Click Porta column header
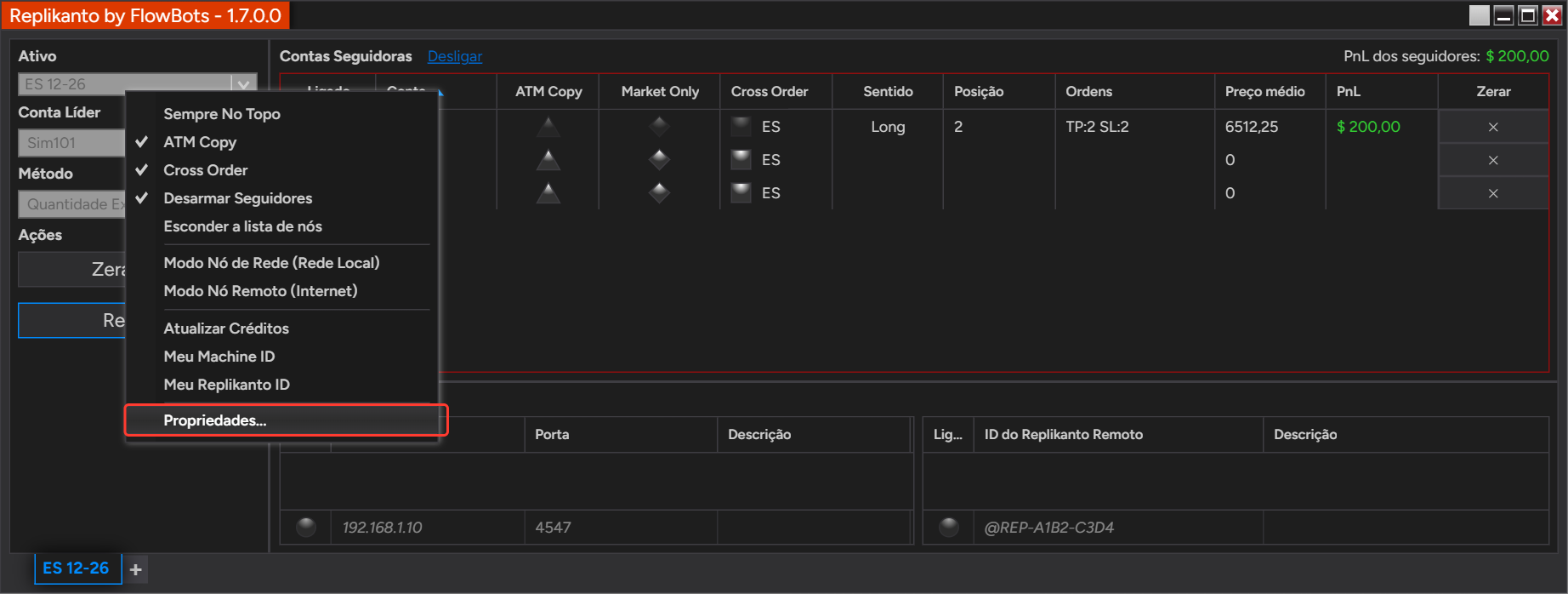This screenshot has width=1568, height=594. (x=621, y=435)
